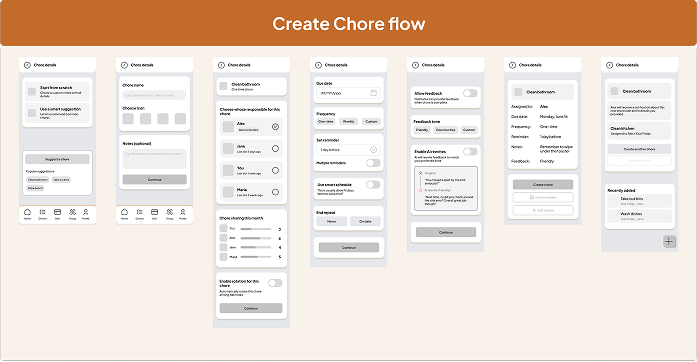Pick the first icon placeholder under Choose icon
The height and width of the screenshot is (362, 697).
(x=128, y=118)
